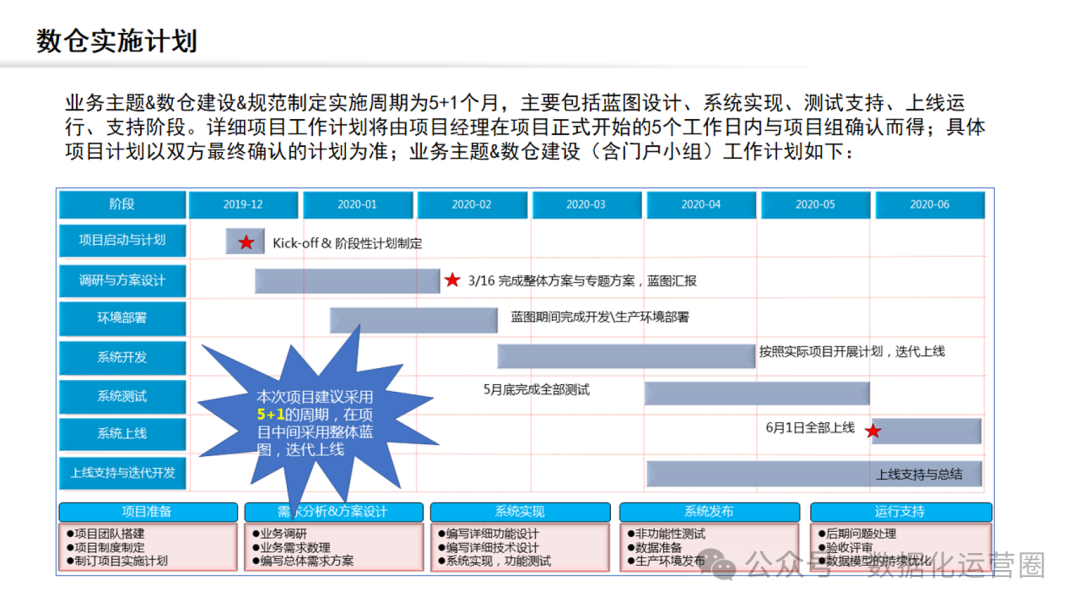The width and height of the screenshot is (1080, 608).
Task: Select the slide title 数仓实施计划
Action: pyautogui.click(x=116, y=41)
